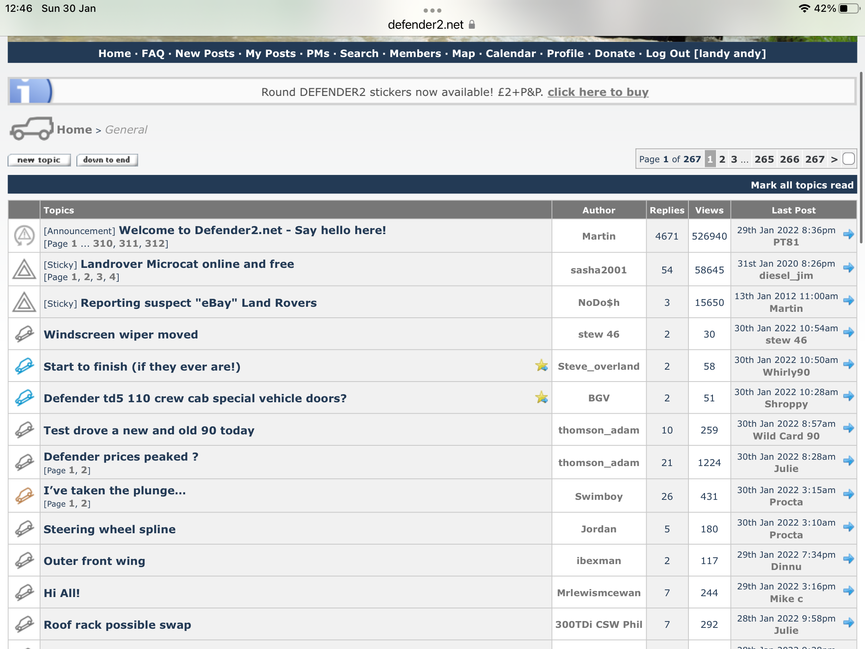Open the Landrover Microcat online and free topic
Viewport: 865px width, 649px height.
(x=187, y=264)
